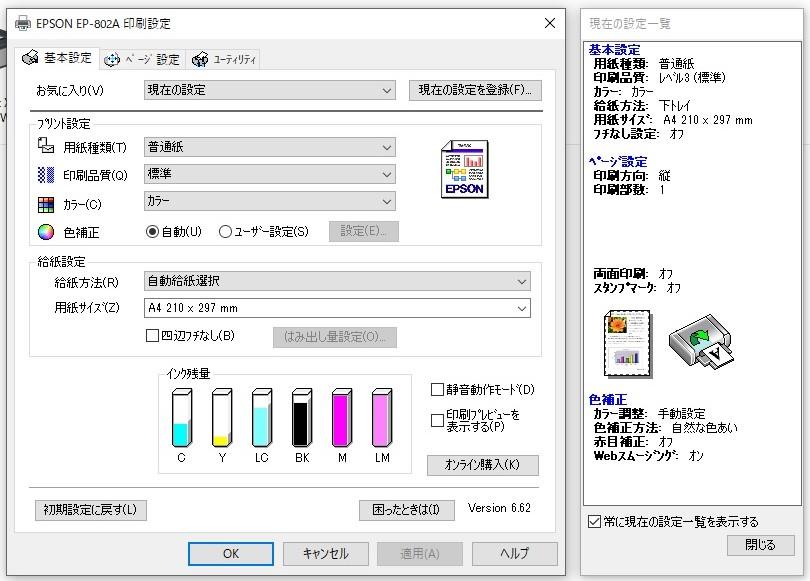Click the キャンセル button
This screenshot has height=581, width=810.
click(x=325, y=554)
